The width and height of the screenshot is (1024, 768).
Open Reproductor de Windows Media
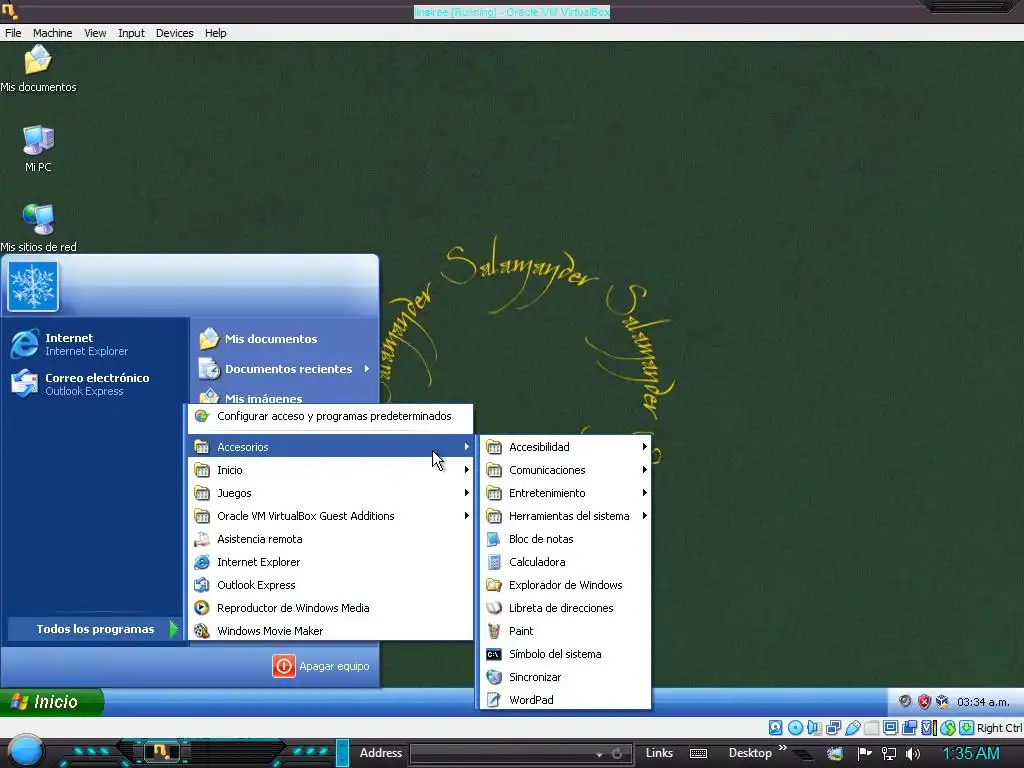330,608
